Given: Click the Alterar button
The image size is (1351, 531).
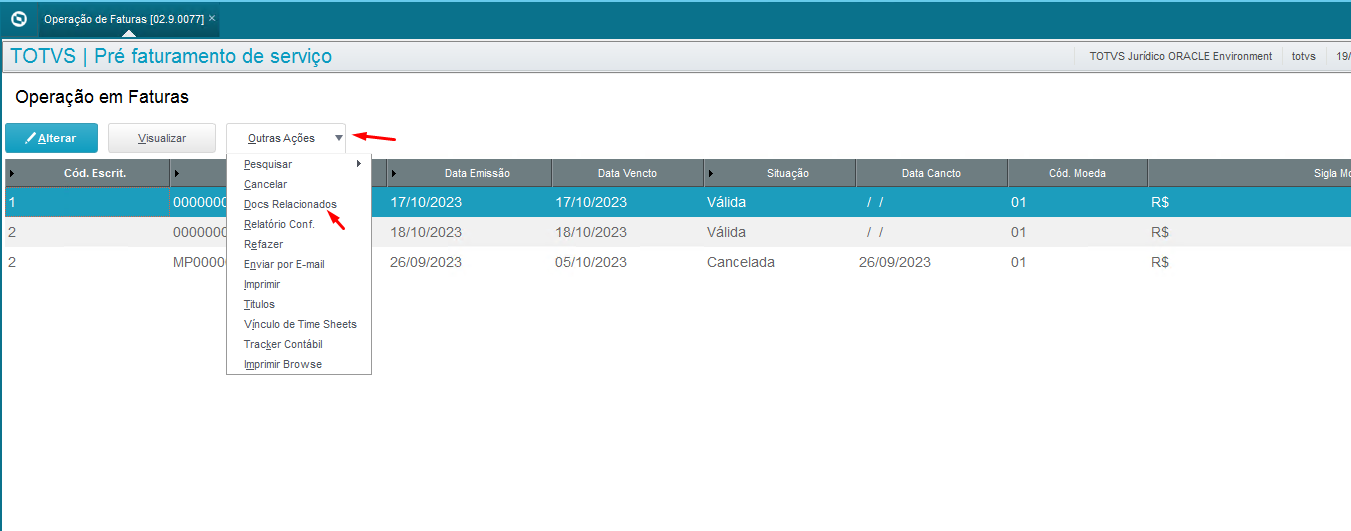Looking at the screenshot, I should pyautogui.click(x=52, y=138).
